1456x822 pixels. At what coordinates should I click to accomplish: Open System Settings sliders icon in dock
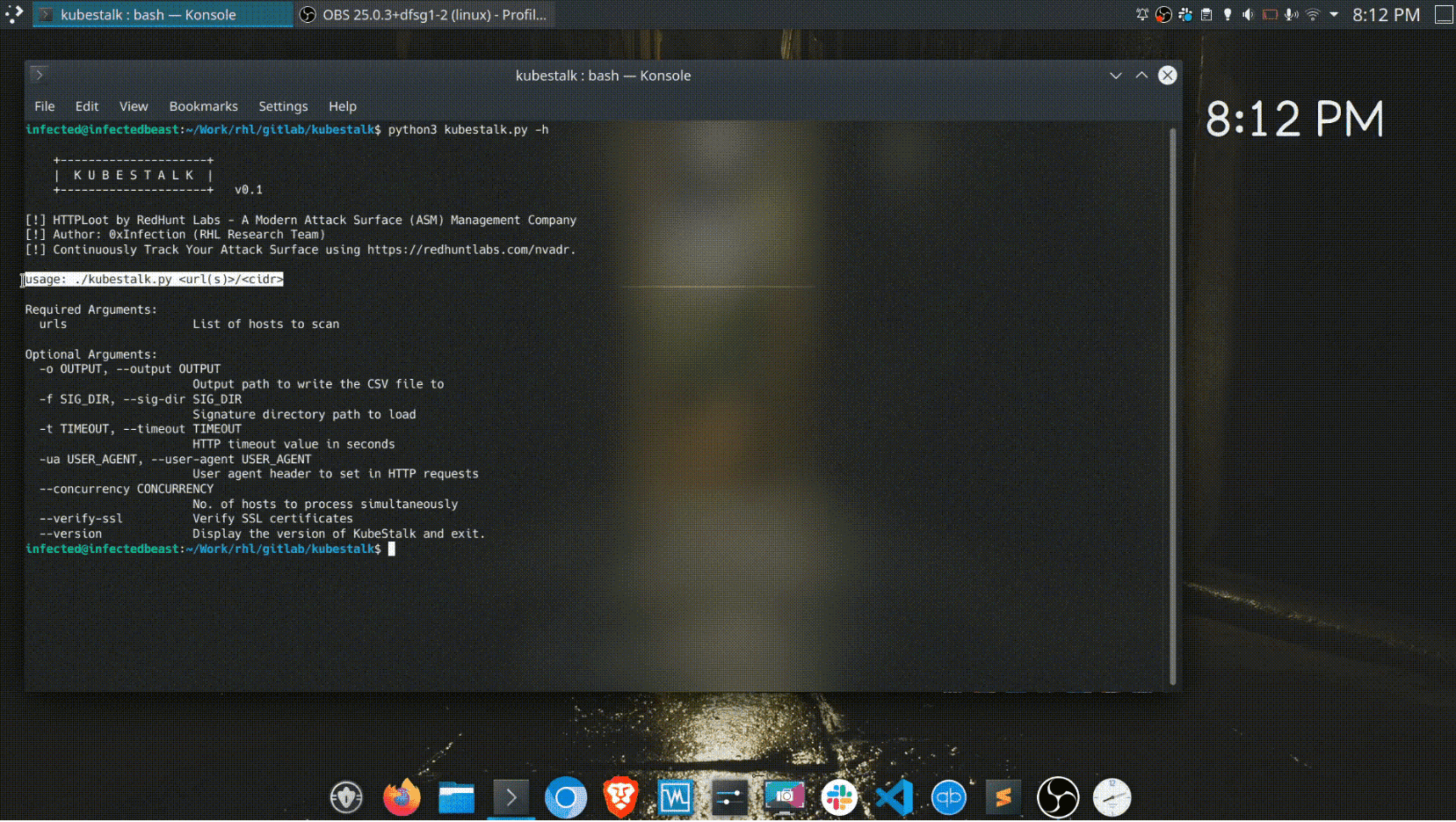[729, 798]
